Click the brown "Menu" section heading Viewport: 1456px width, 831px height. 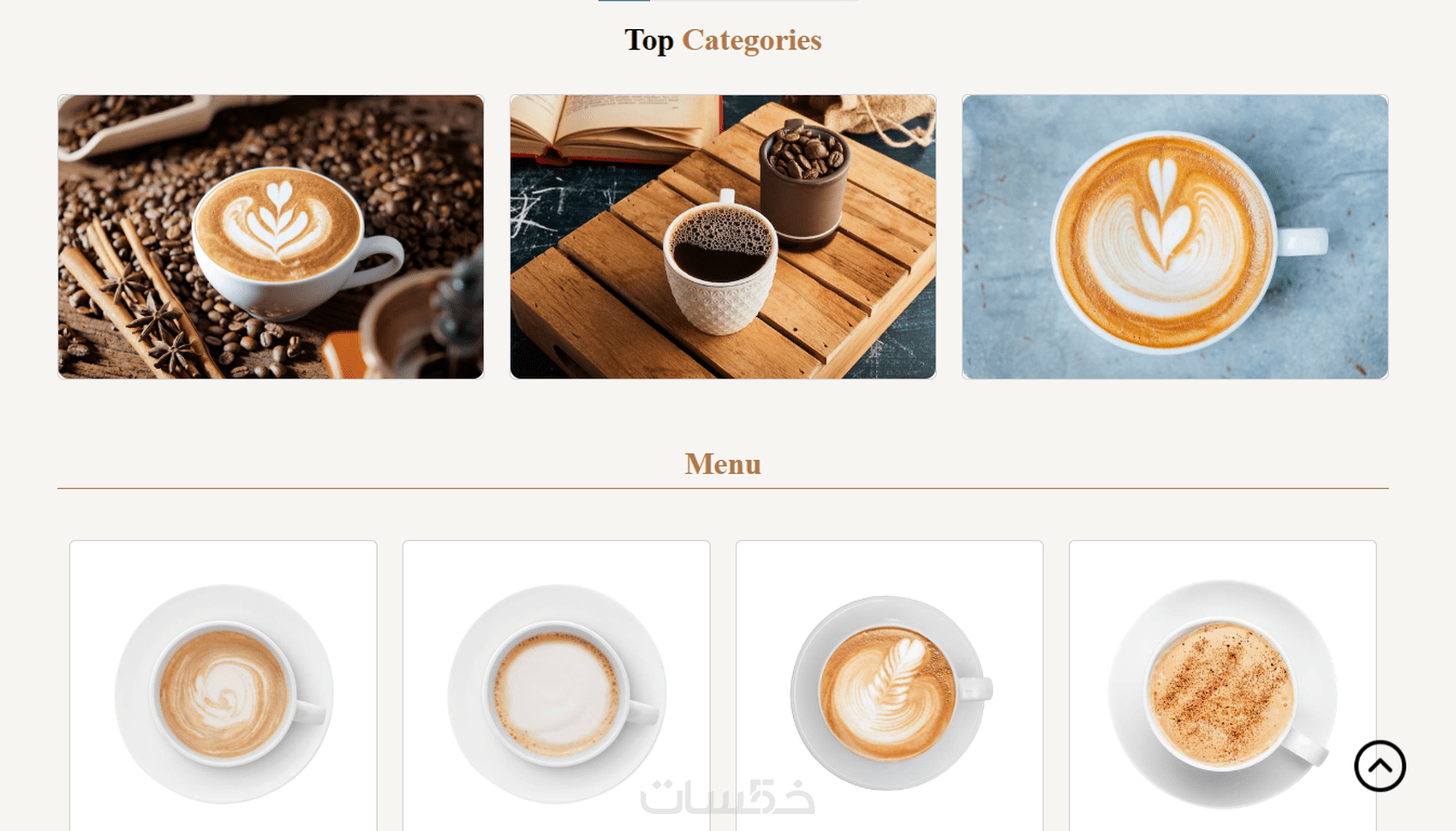click(723, 464)
